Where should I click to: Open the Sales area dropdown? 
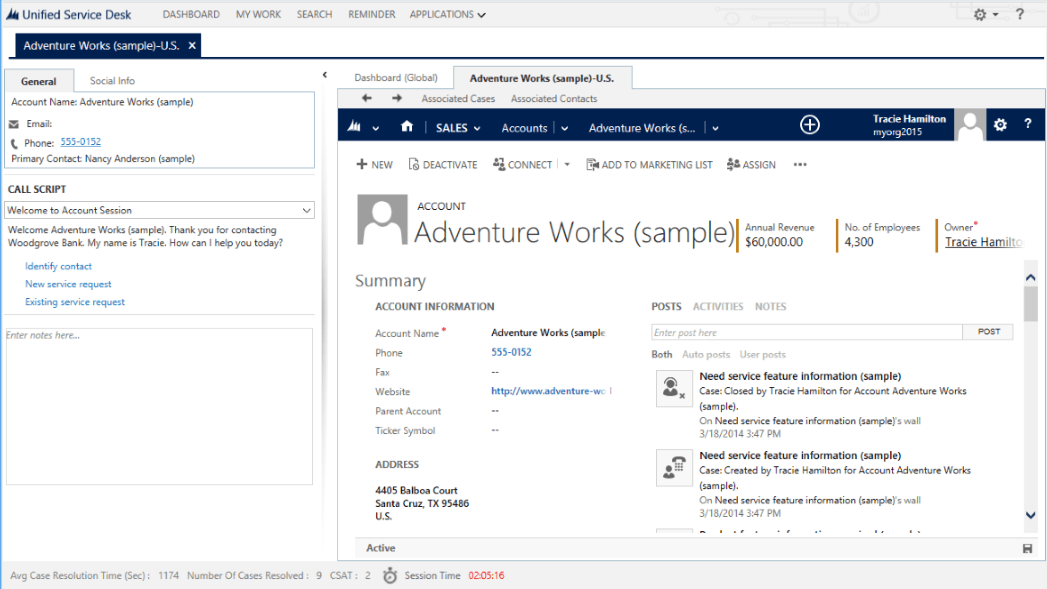click(x=458, y=128)
